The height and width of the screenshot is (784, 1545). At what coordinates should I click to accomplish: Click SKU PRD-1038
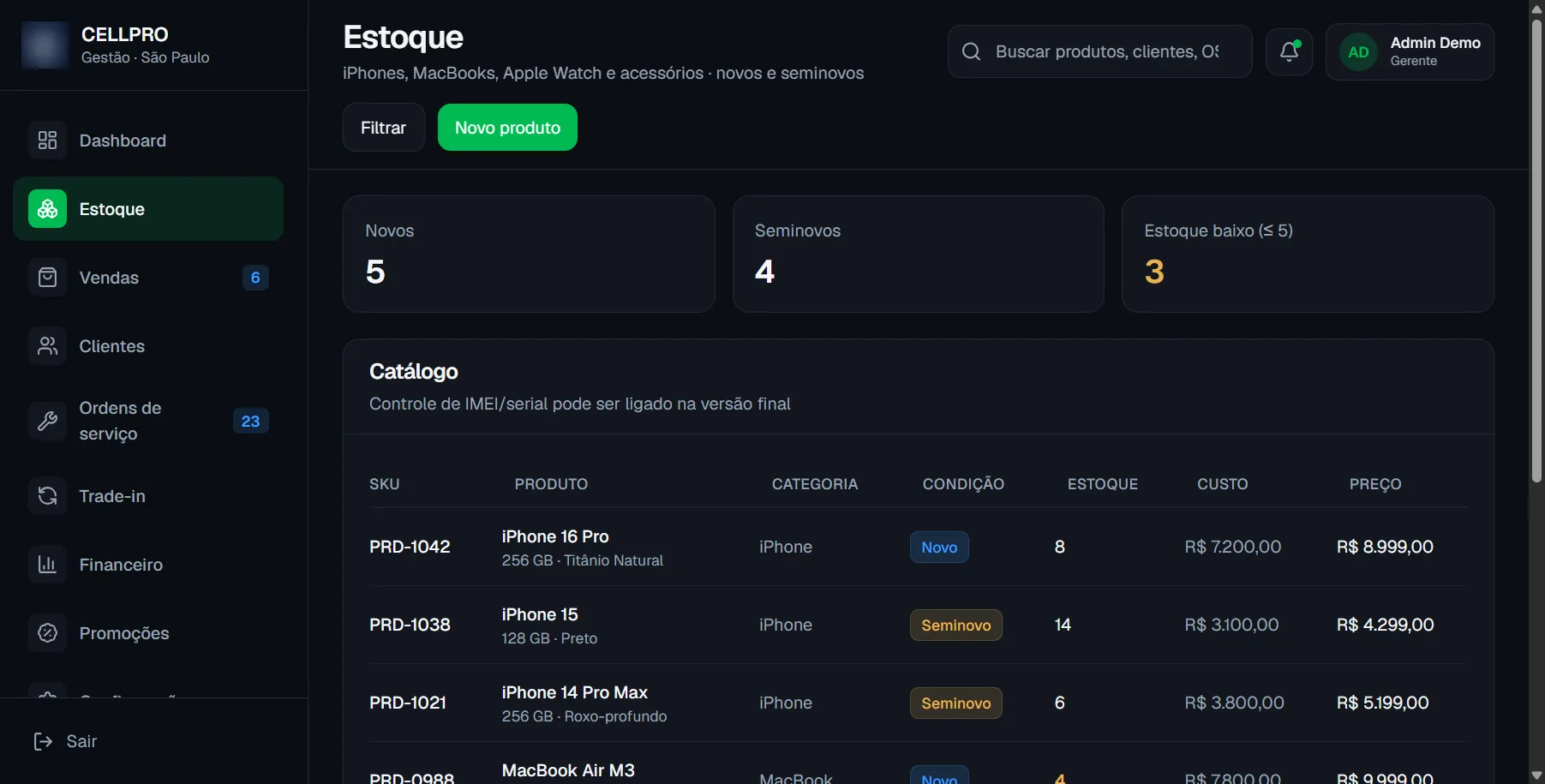(410, 625)
